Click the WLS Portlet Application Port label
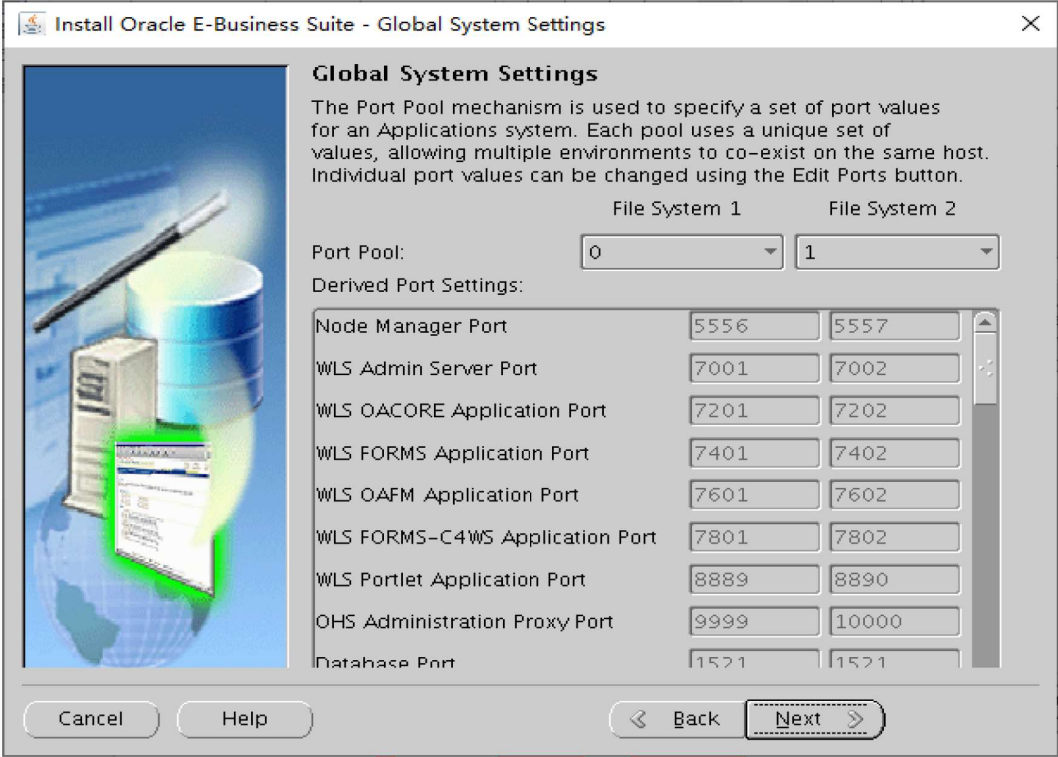This screenshot has height=757, width=1058. point(450,580)
